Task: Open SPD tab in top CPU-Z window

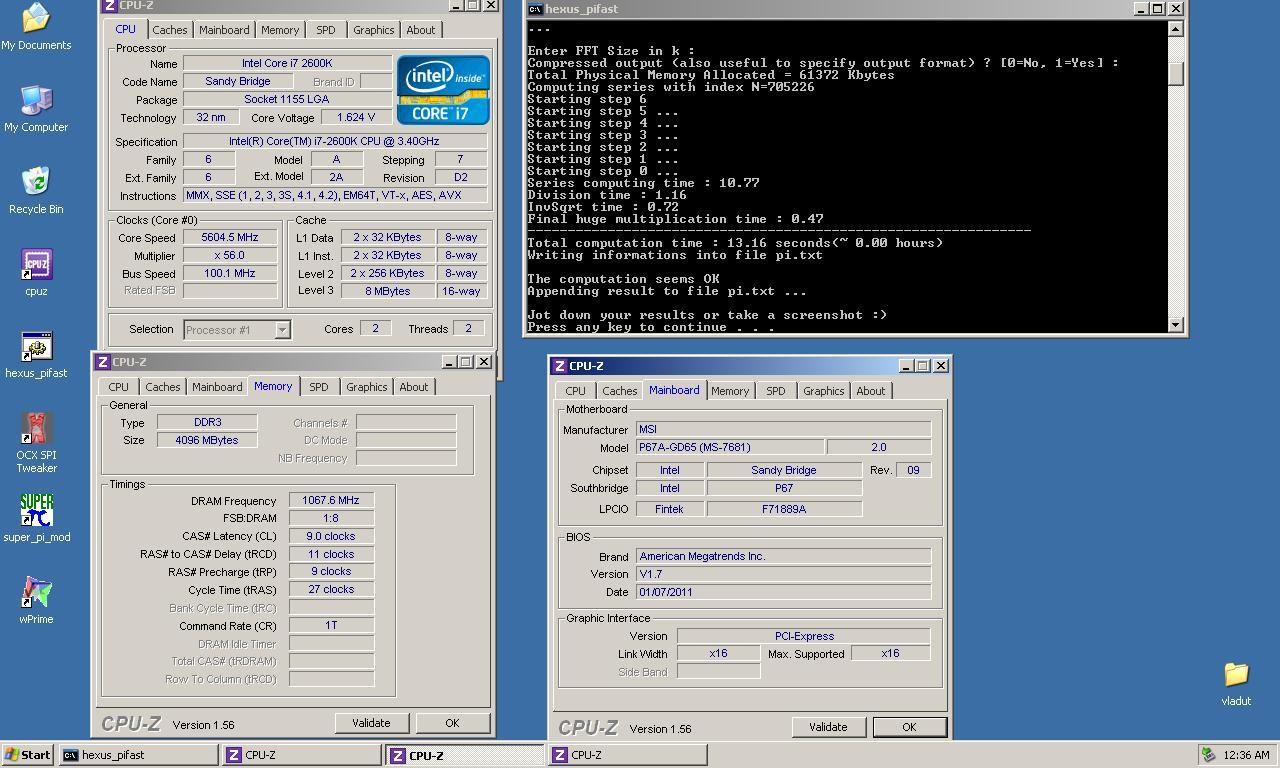Action: (326, 30)
